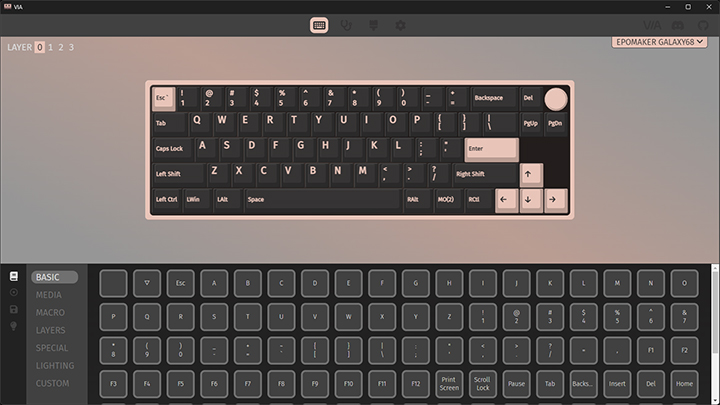Open the Configure keyboard tab icon
720x405 pixels.
coord(320,24)
